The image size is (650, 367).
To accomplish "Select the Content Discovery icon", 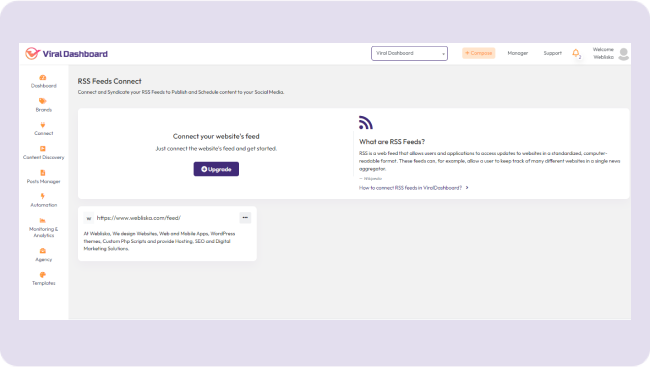I will coord(43,149).
